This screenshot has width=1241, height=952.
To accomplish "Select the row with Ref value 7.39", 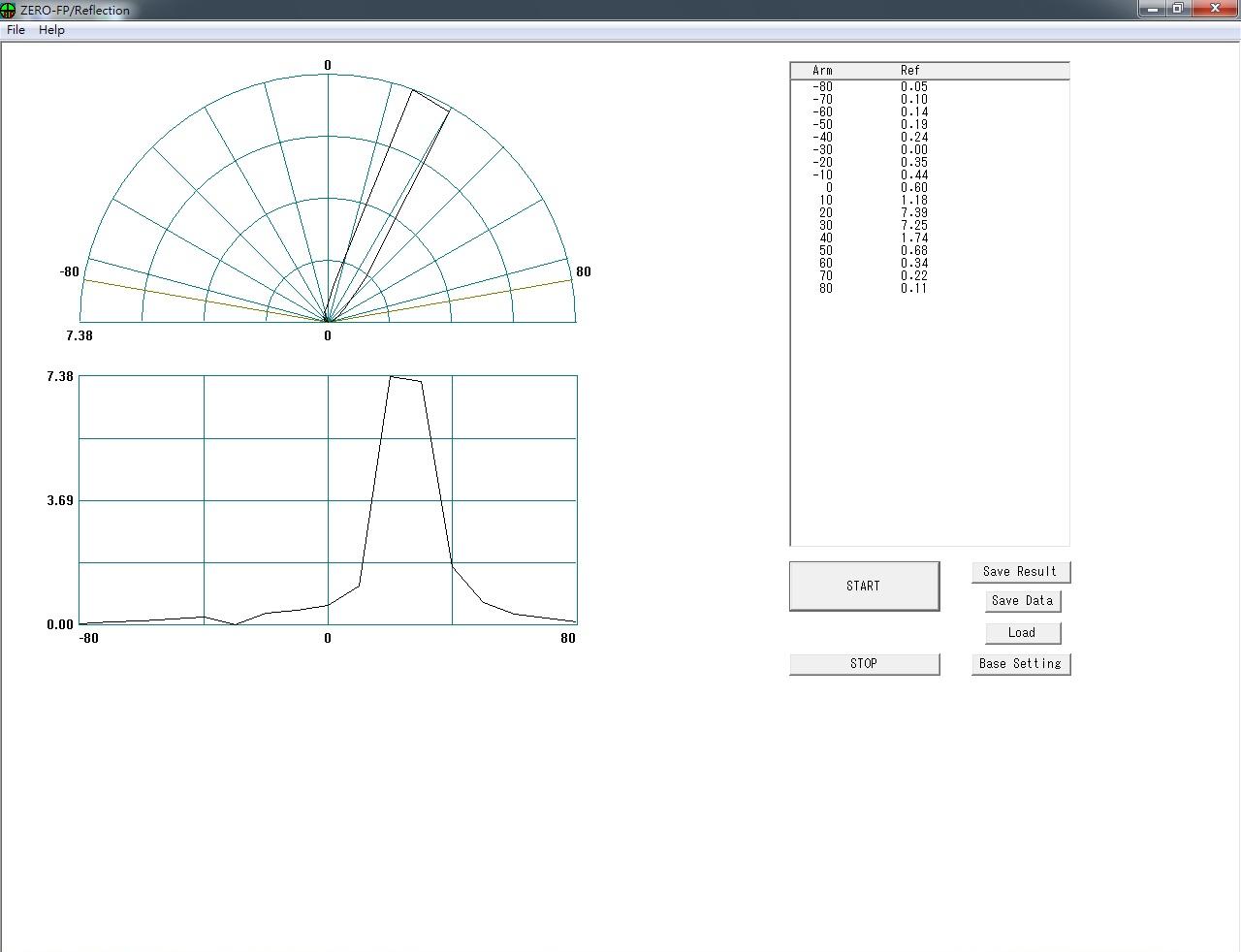I will click(913, 213).
